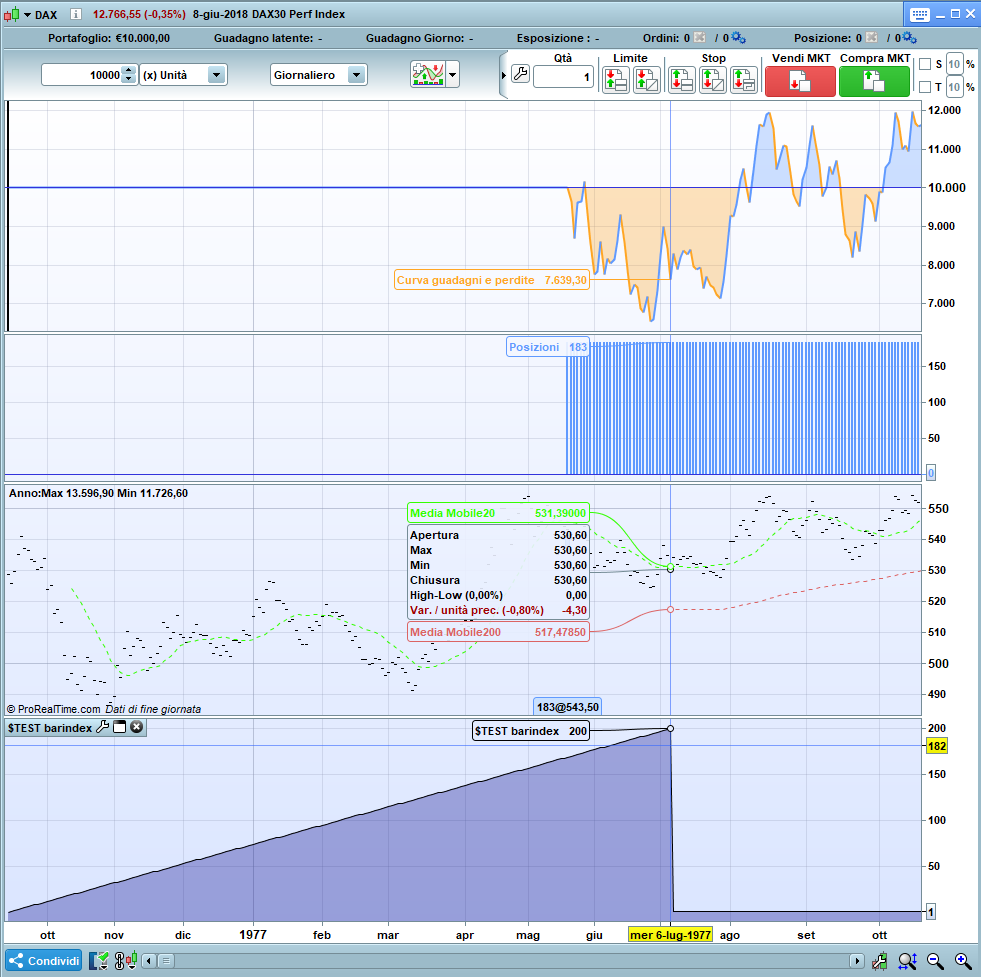
Task: Click the 1 value marker on barindex axis
Action: pos(930,912)
